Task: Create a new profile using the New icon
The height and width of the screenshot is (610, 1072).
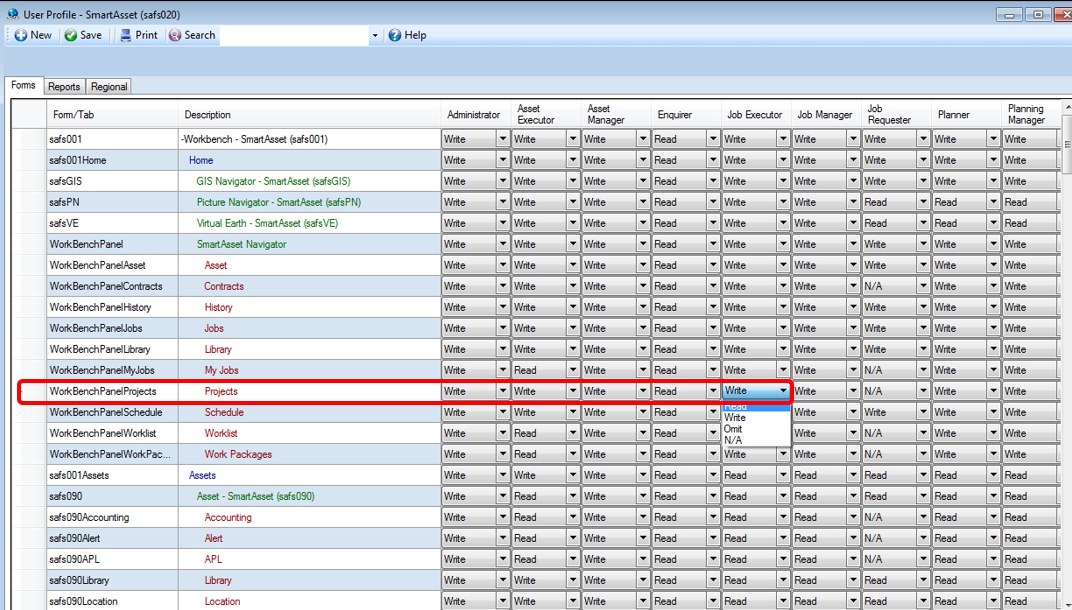Action: tap(30, 35)
